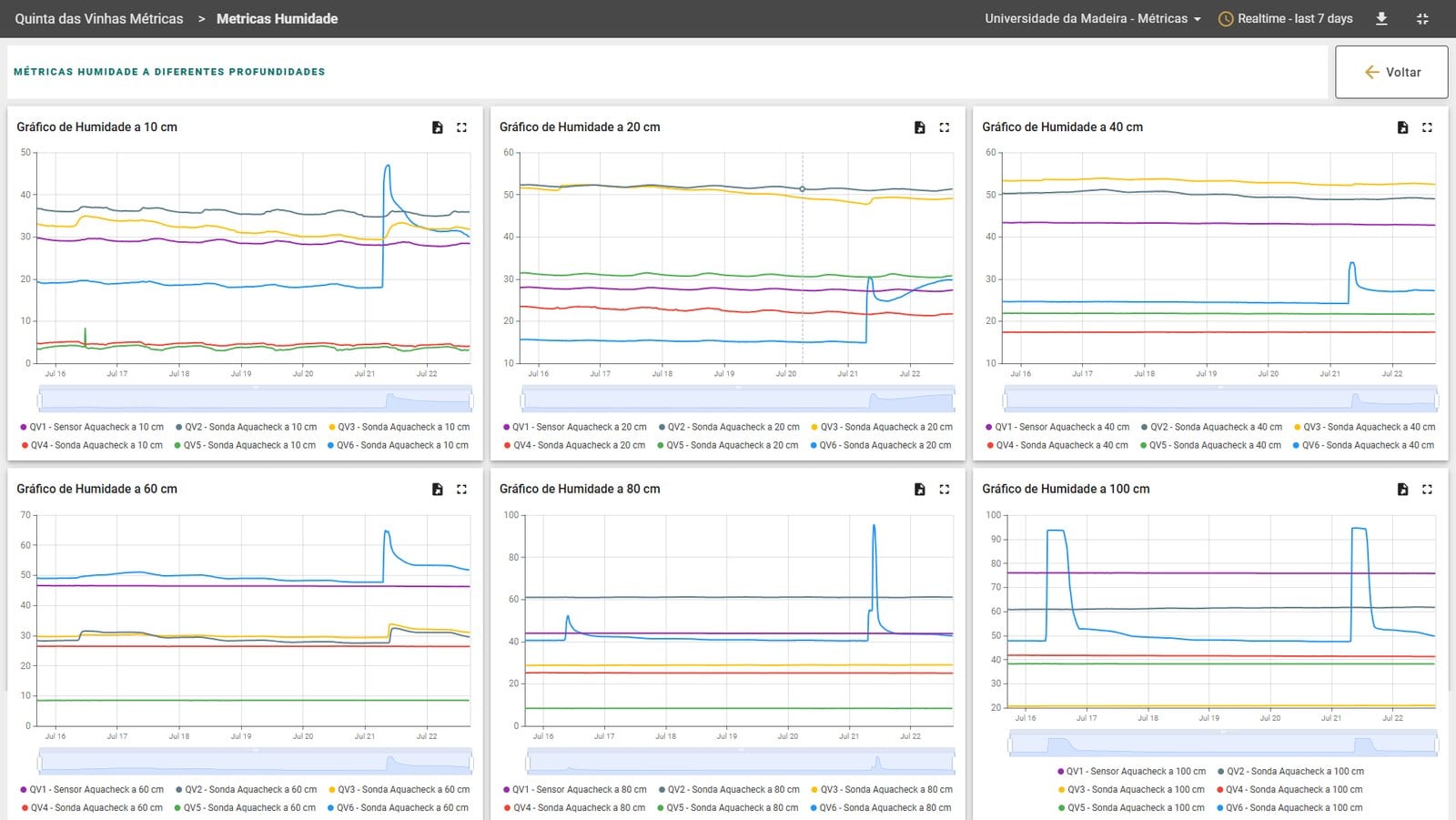The height and width of the screenshot is (820, 1456).
Task: Toggle QV4 series in the 80 cm legend
Action: (x=574, y=807)
